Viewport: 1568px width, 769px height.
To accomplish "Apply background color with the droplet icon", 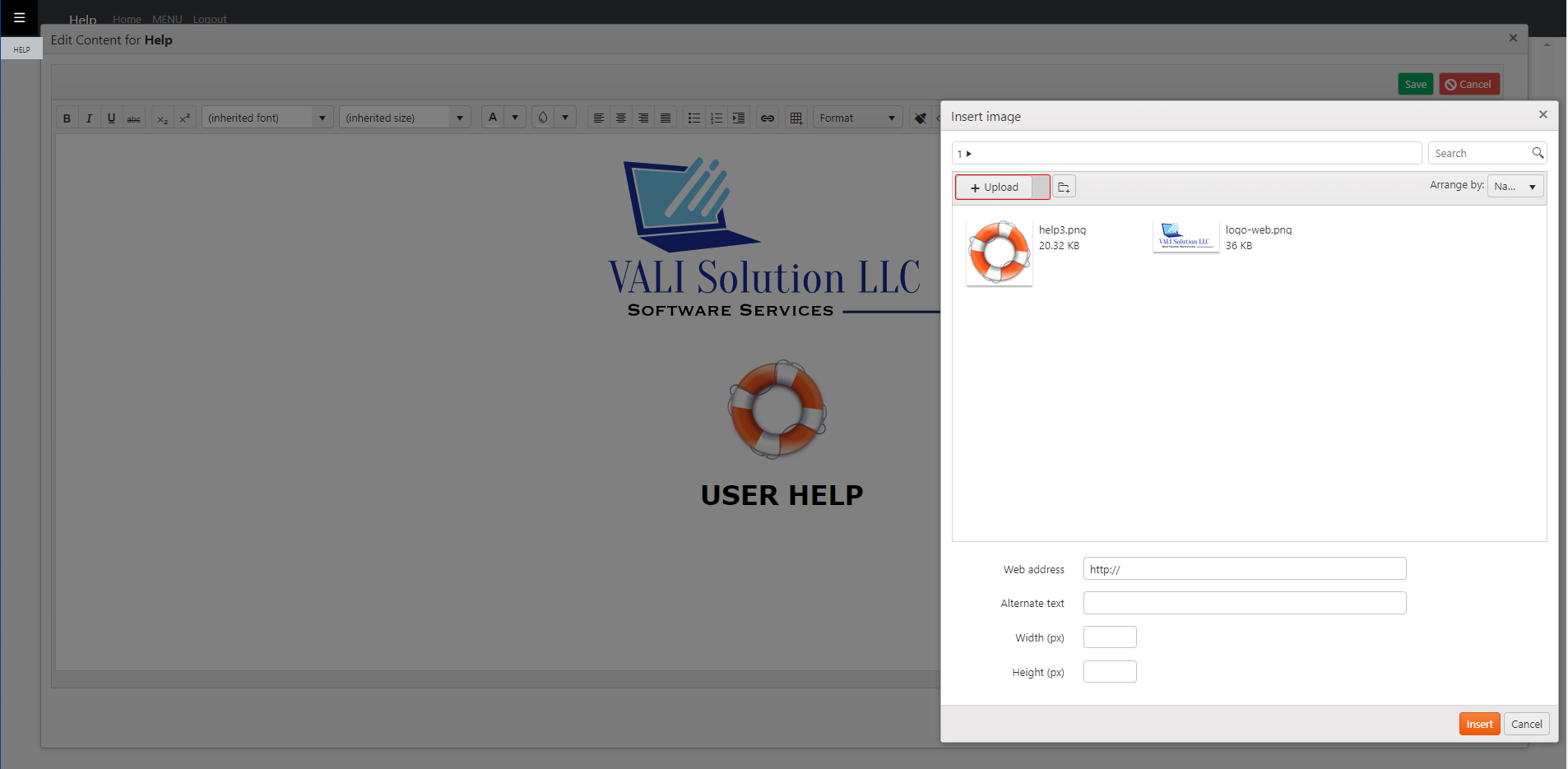I will [543, 118].
